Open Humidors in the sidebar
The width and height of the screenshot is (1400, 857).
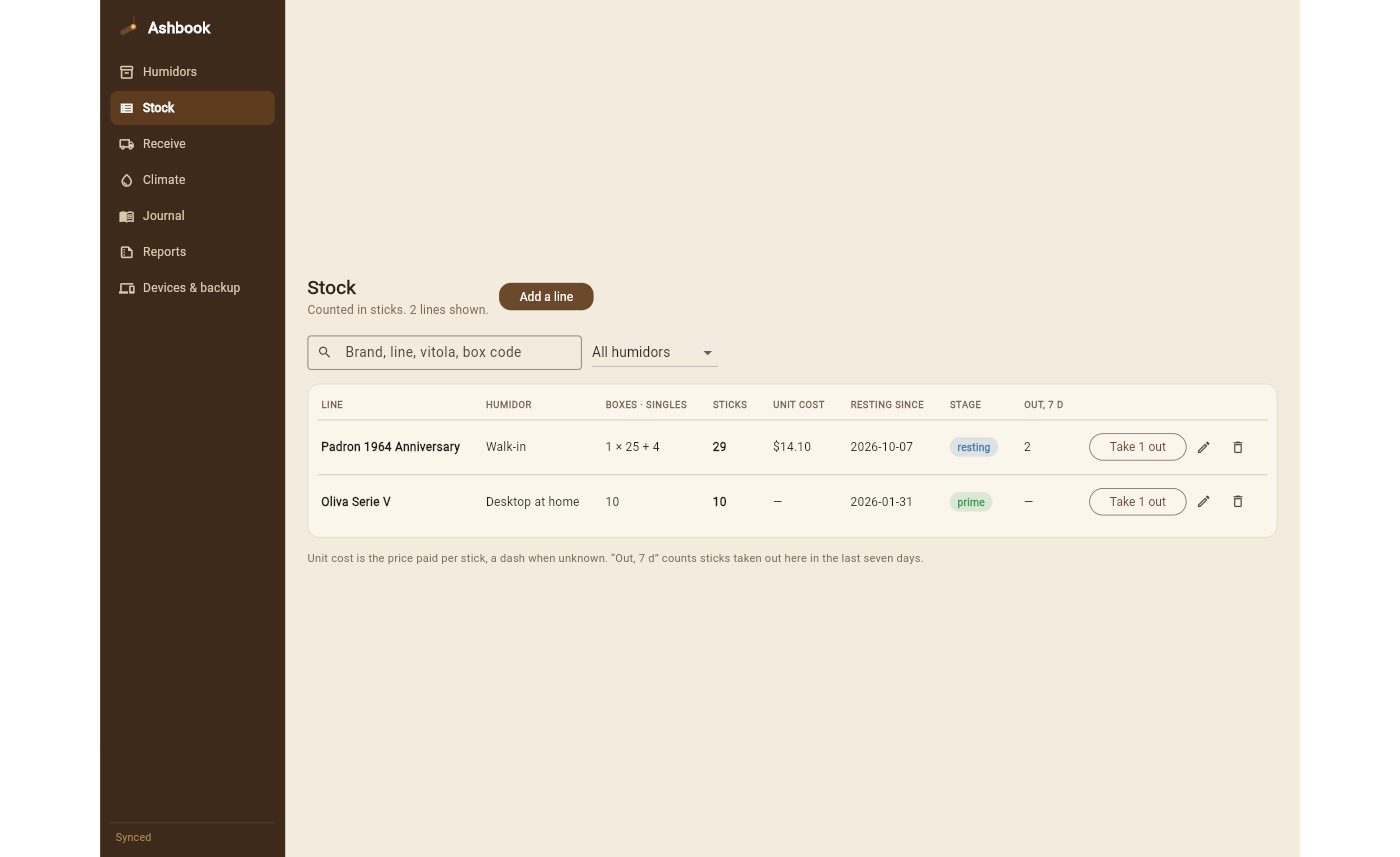tap(192, 72)
